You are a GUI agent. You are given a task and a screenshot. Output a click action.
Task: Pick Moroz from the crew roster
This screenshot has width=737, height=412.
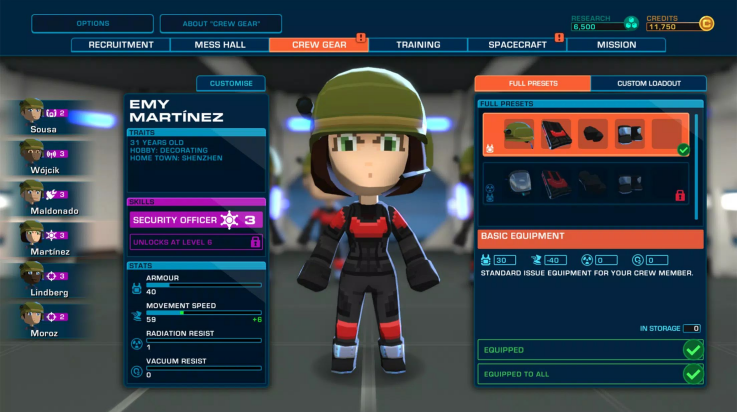click(32, 315)
